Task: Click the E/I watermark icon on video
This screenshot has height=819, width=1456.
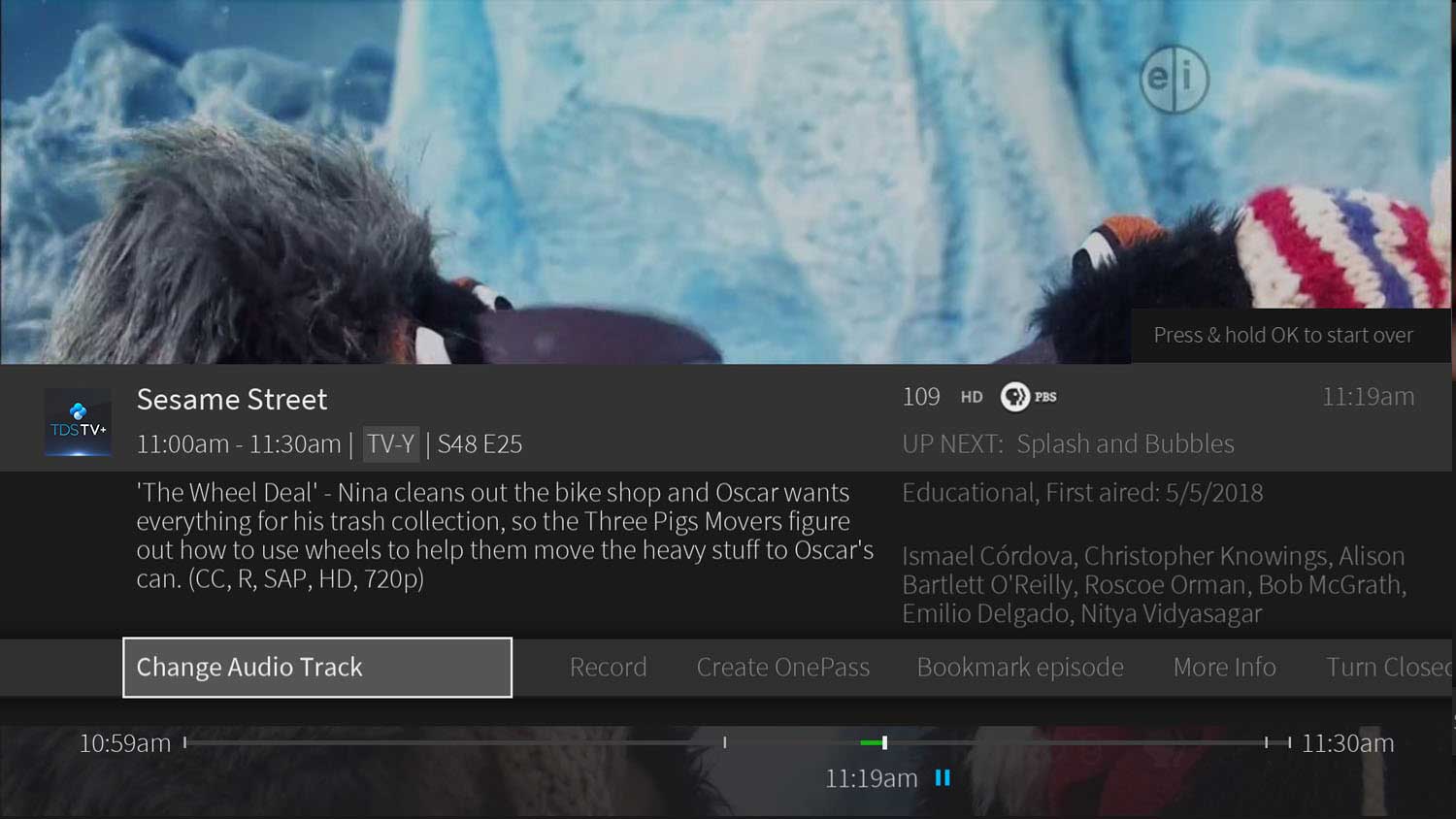Action: 1175,79
